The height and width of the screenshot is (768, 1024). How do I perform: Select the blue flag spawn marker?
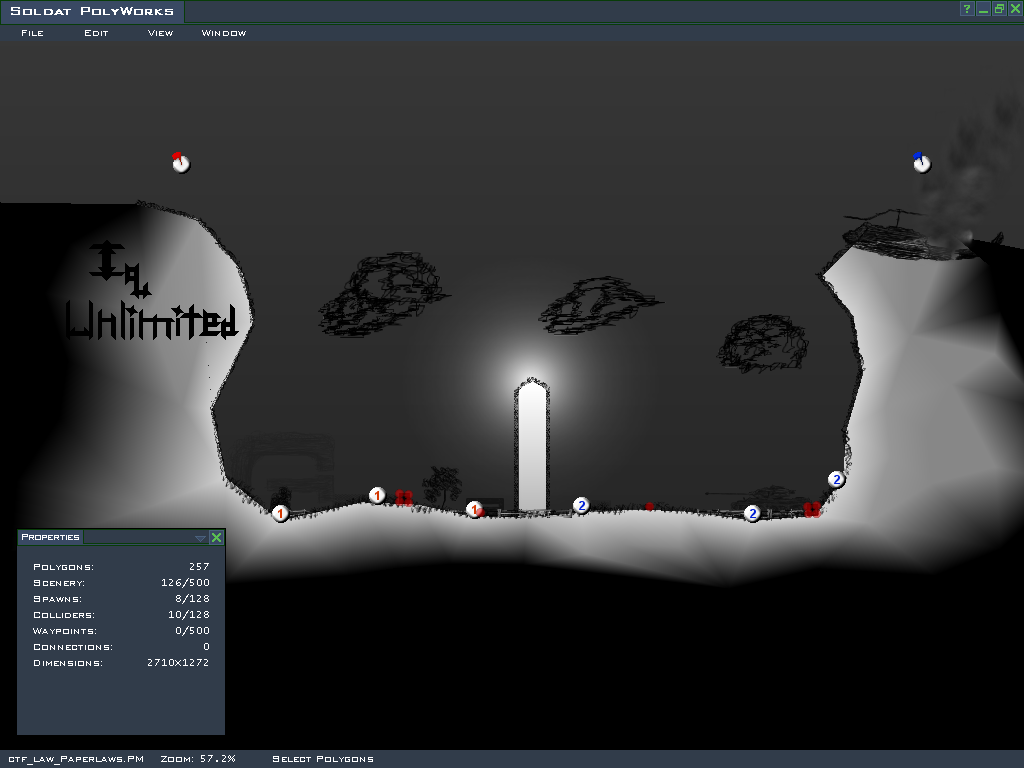click(921, 163)
